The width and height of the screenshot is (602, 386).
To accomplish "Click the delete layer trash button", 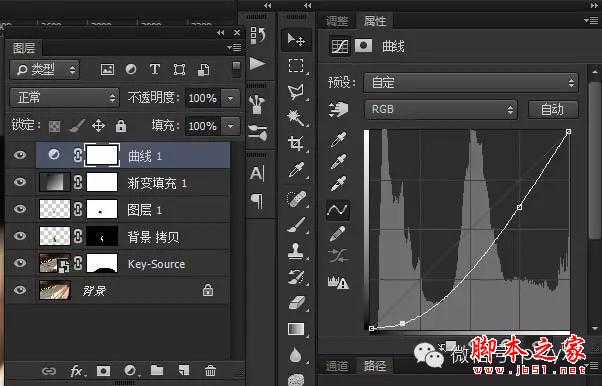I will click(x=210, y=371).
